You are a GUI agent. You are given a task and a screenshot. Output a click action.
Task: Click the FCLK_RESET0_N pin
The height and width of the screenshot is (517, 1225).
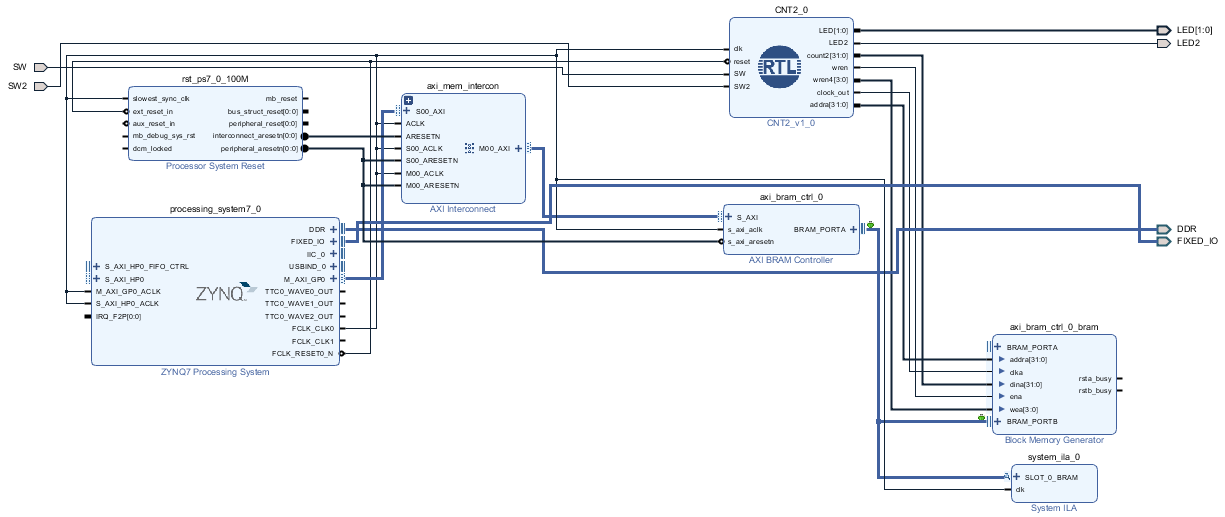[303, 353]
